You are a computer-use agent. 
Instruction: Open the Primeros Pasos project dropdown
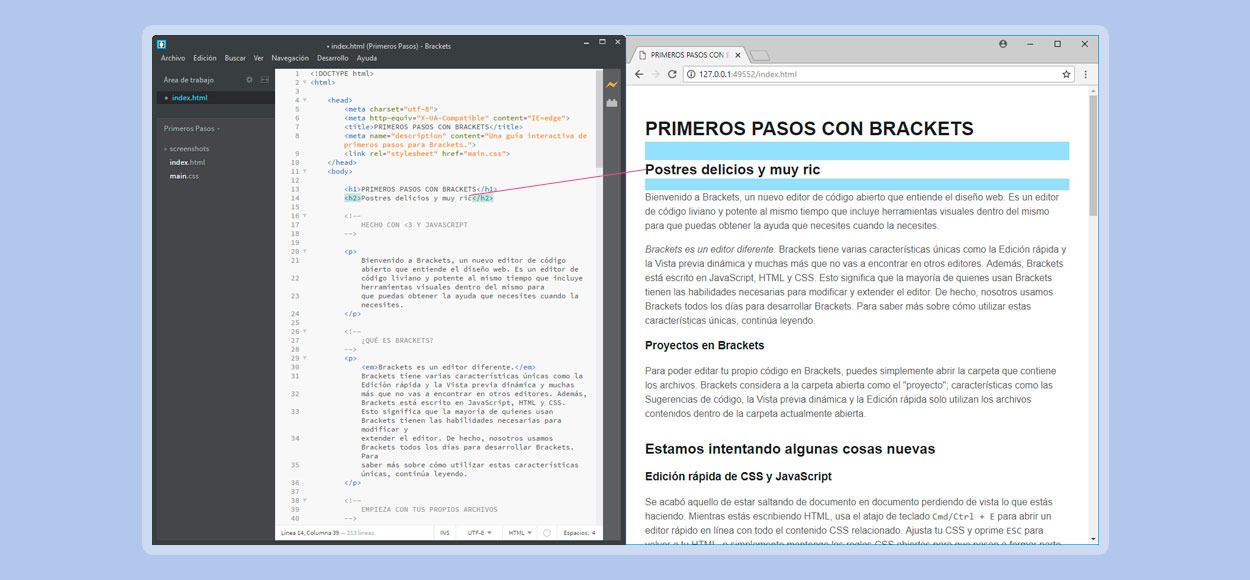point(192,129)
